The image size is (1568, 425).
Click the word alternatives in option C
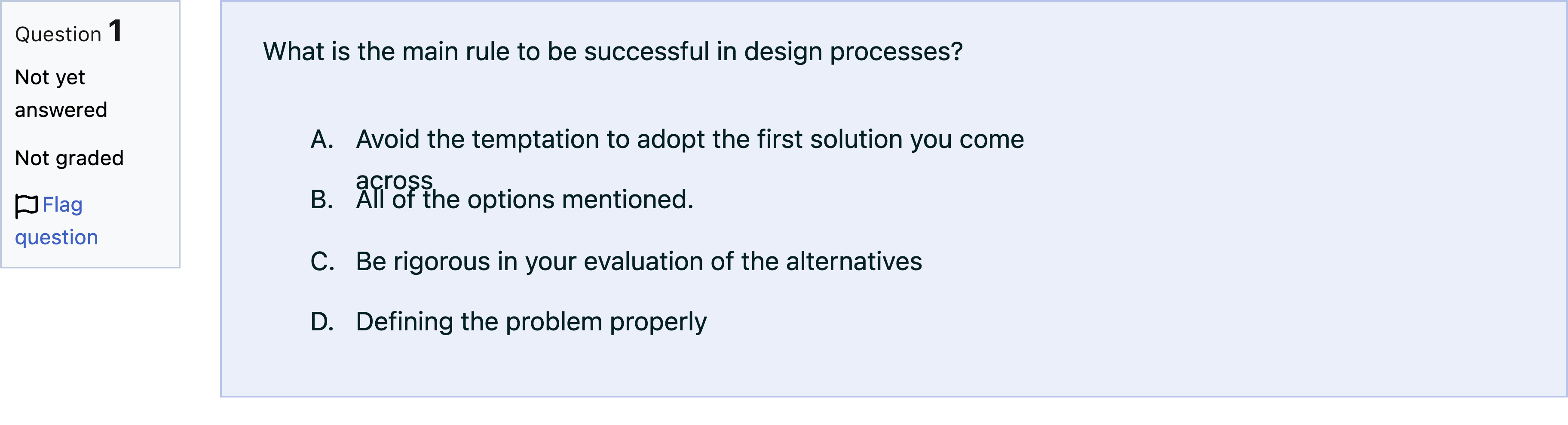click(854, 262)
